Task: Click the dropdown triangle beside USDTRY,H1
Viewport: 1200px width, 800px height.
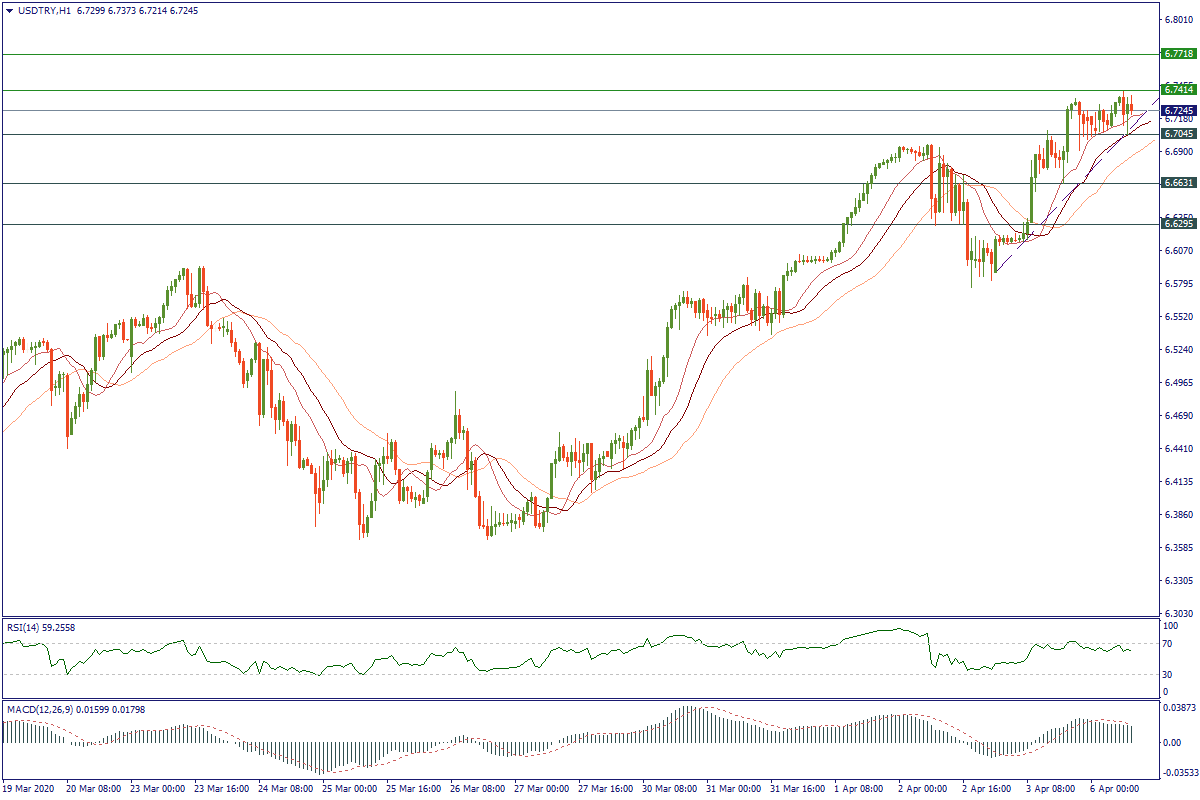Action: coord(10,11)
